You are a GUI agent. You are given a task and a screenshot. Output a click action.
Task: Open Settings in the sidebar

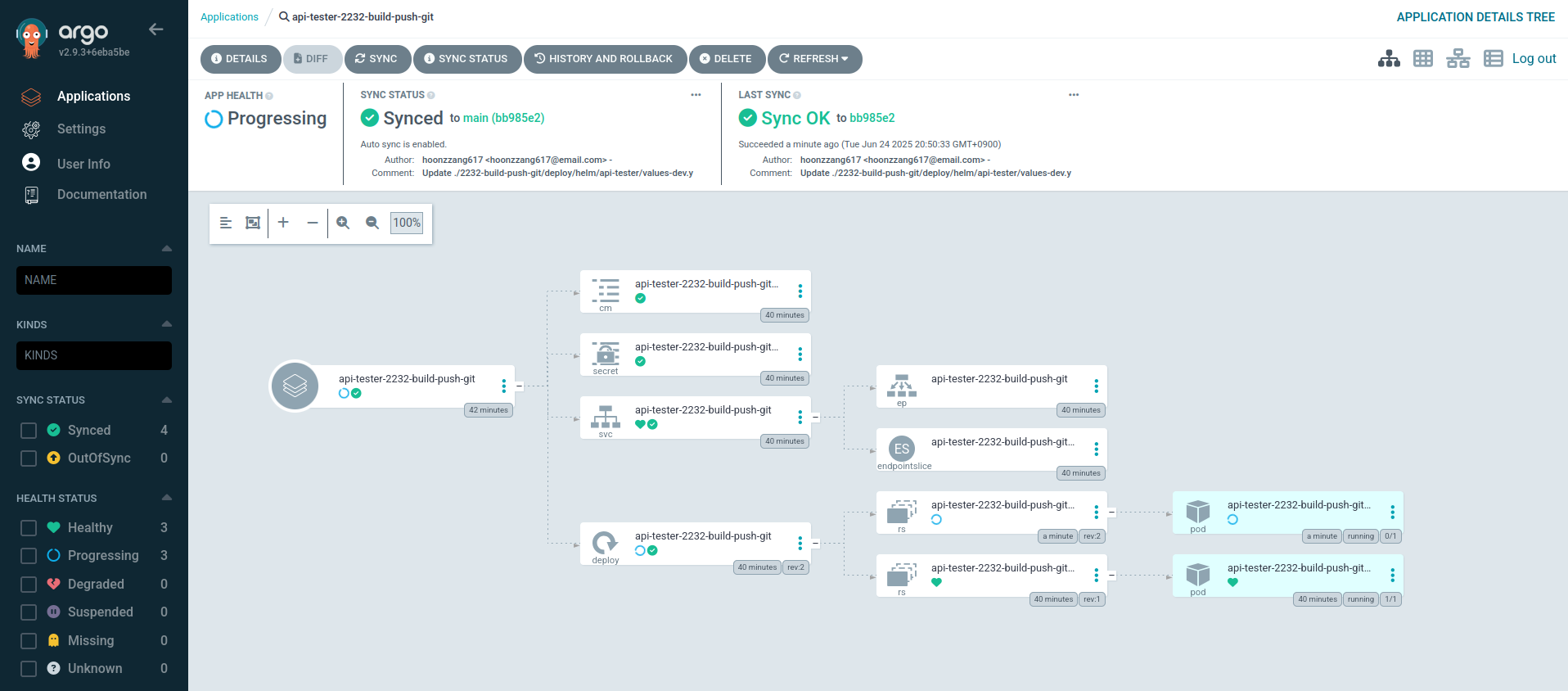[81, 129]
